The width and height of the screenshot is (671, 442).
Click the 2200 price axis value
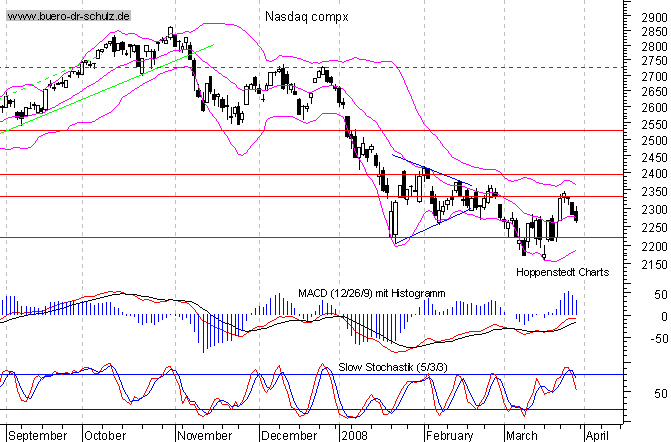coord(654,247)
